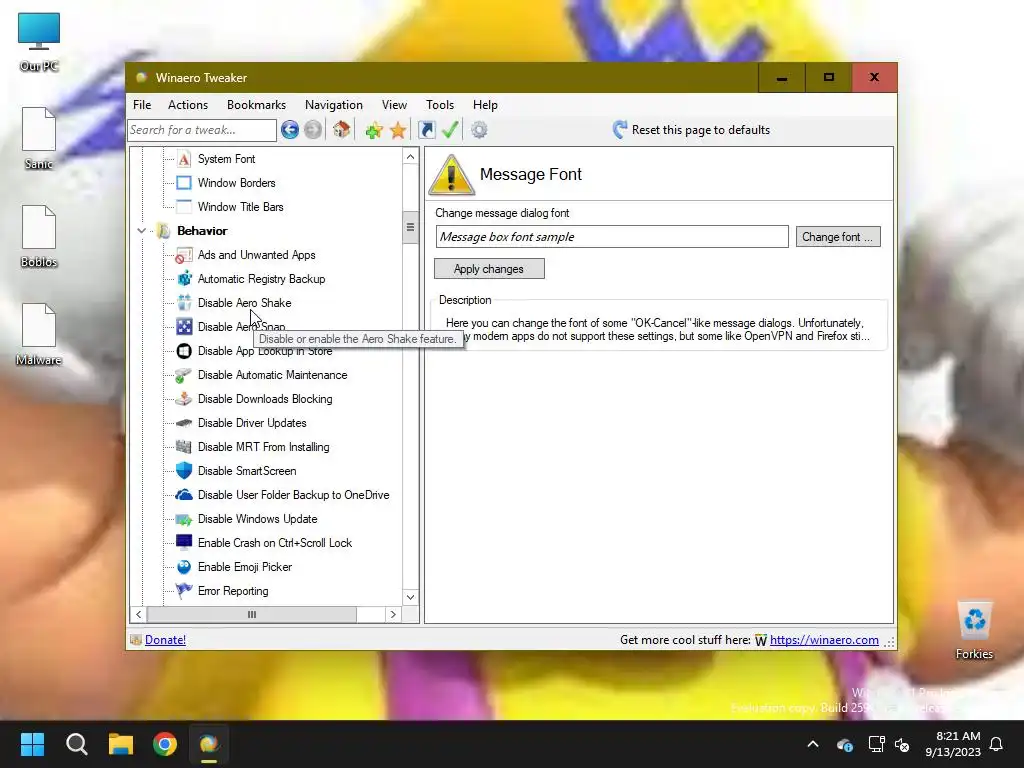Open taskbar Search icon
The height and width of the screenshot is (768, 1024).
click(x=76, y=744)
